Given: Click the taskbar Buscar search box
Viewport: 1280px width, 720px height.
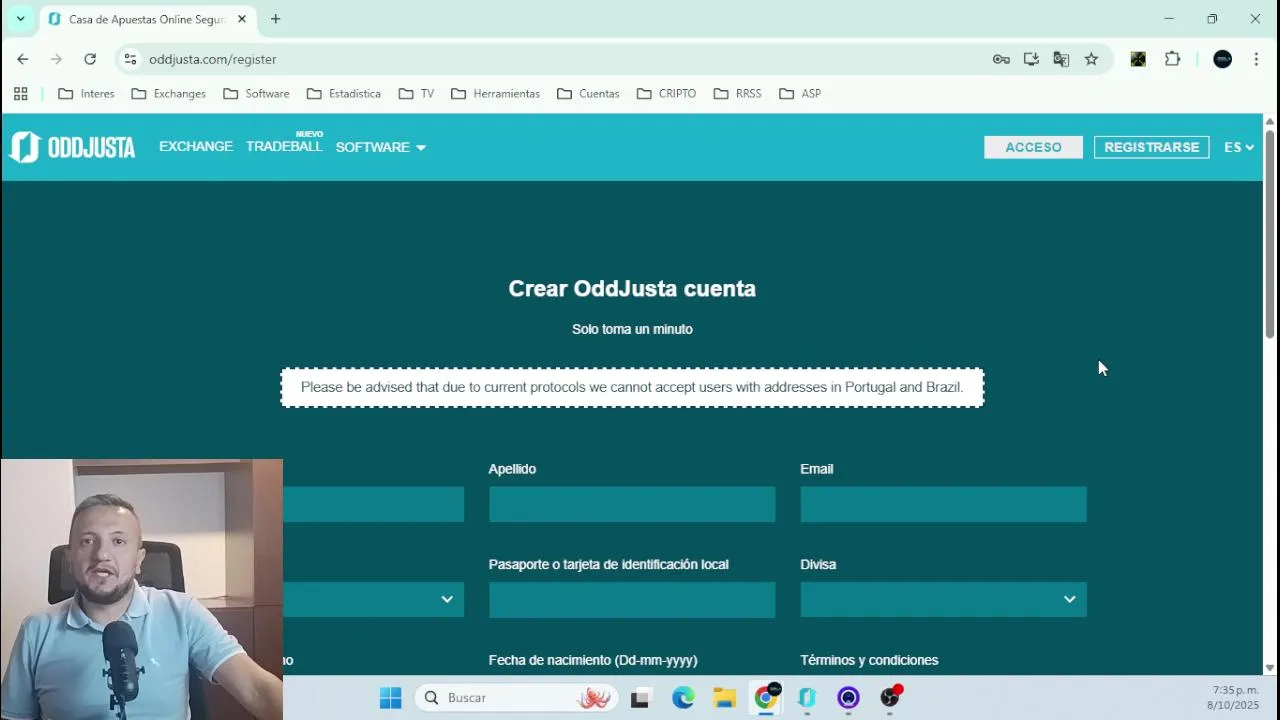Looking at the screenshot, I should pyautogui.click(x=515, y=697).
